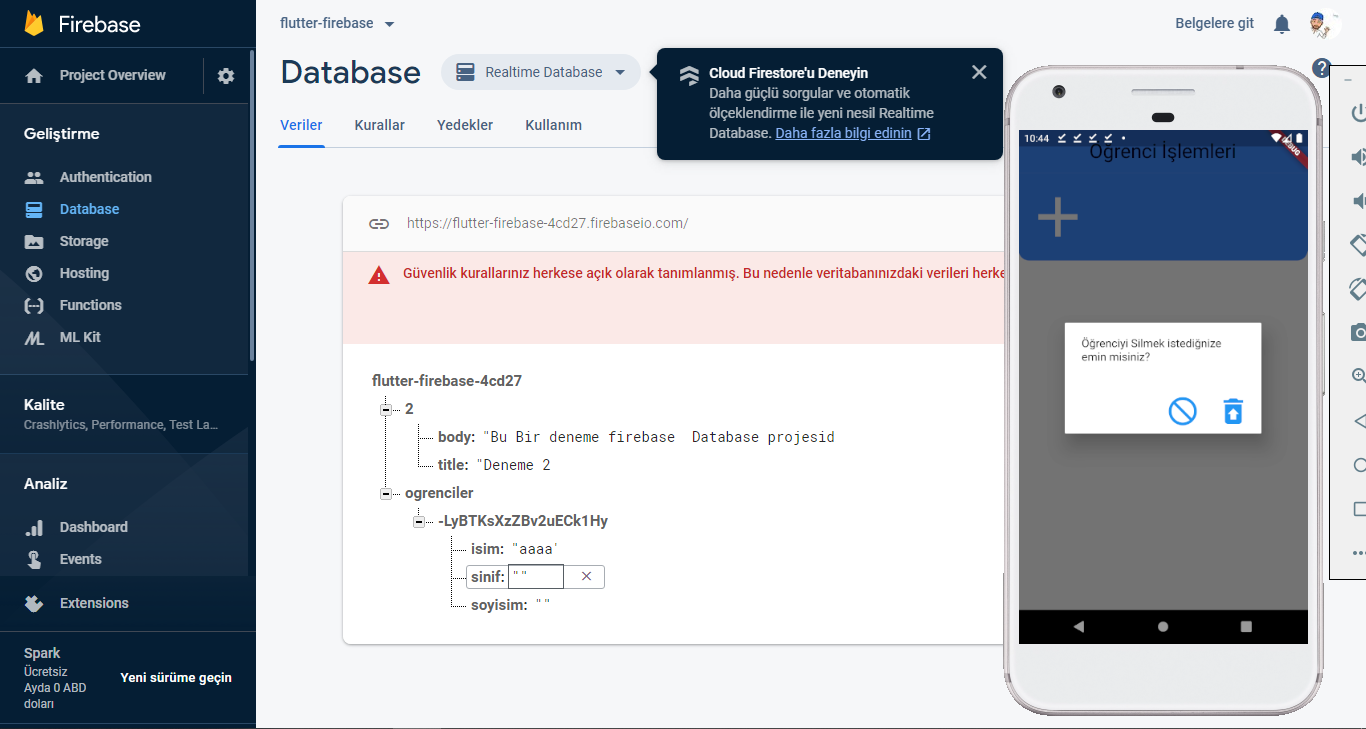Close the Cloud Firestore promo popup
This screenshot has width=1366, height=729.
coord(979,72)
